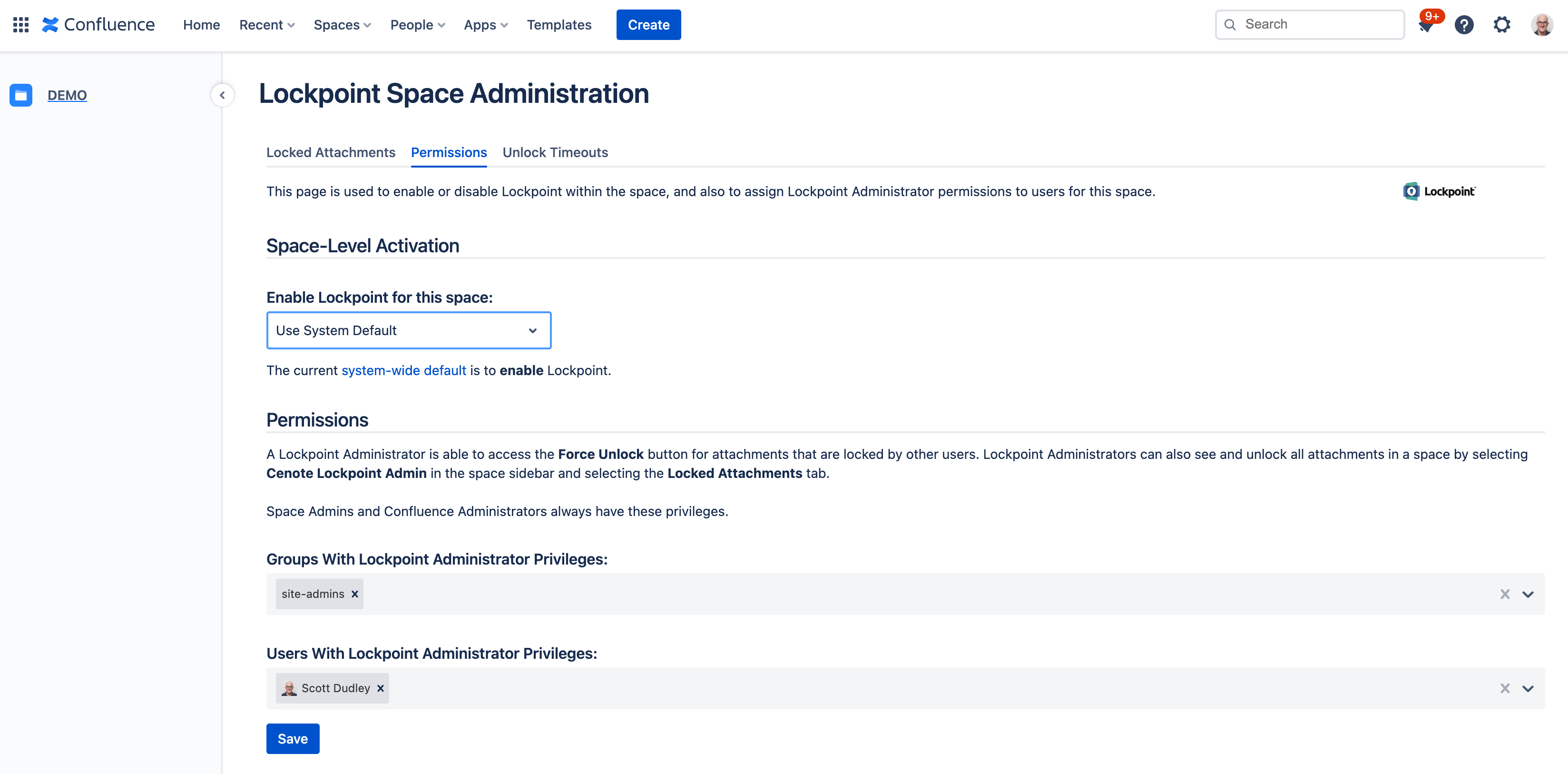Click the Lockpoint logo
Screen dimensions: 1568x774
point(1439,191)
